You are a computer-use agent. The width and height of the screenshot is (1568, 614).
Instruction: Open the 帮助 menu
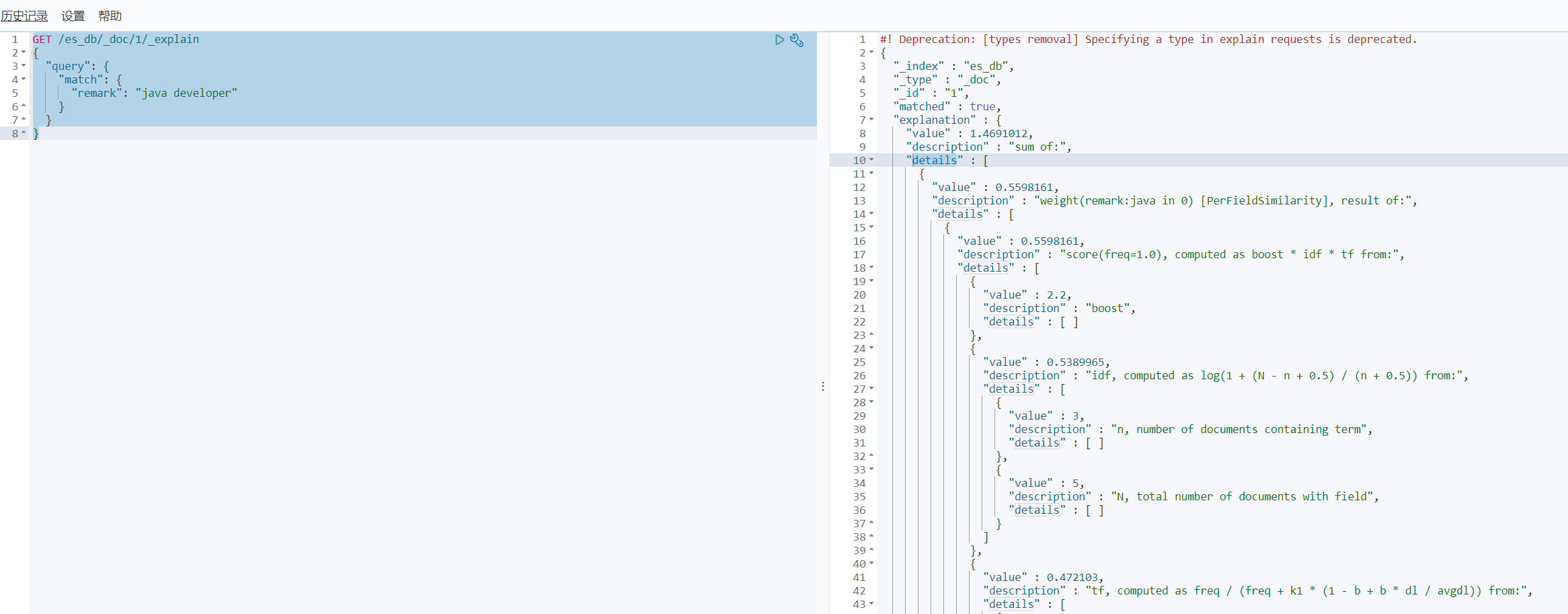tap(110, 15)
